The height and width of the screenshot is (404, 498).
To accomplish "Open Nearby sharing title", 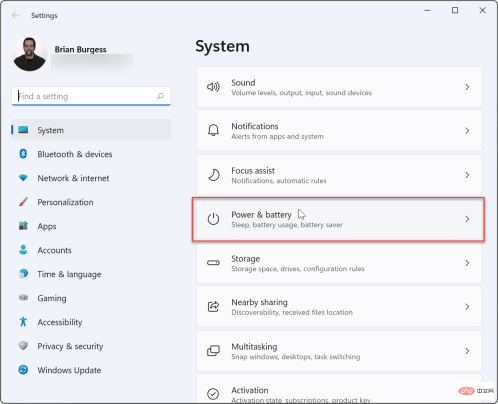I will tap(259, 302).
